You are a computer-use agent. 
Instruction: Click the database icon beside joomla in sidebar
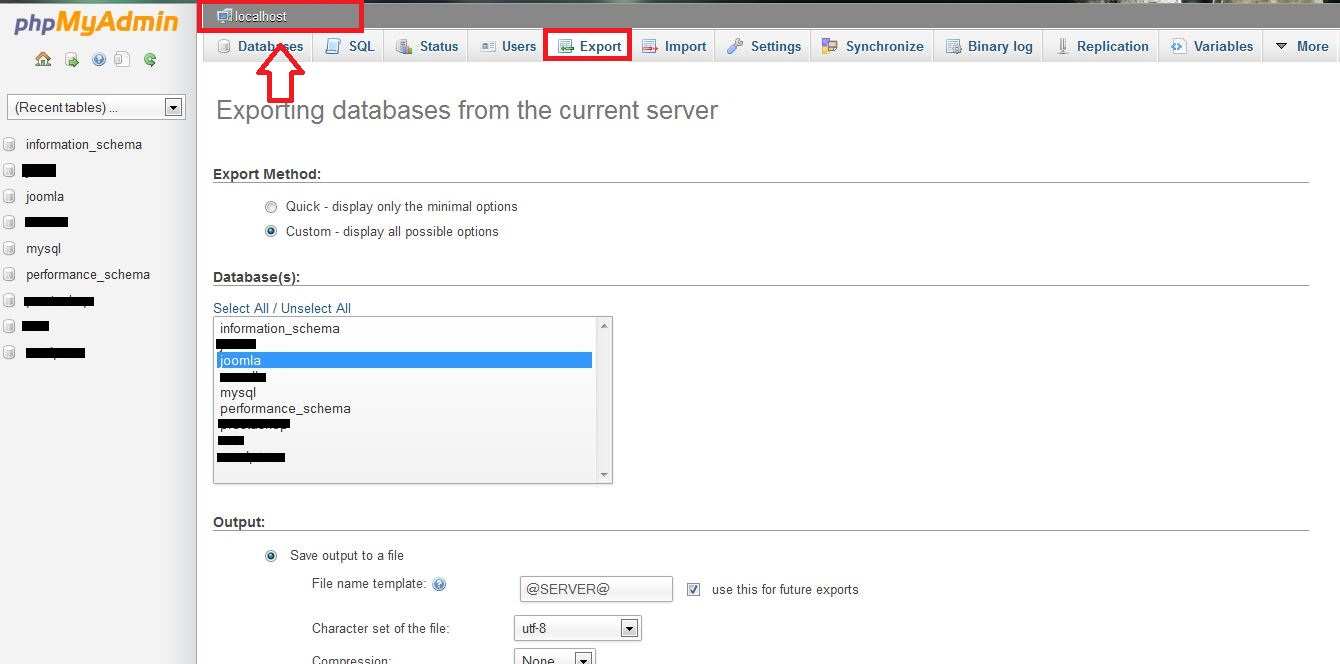coord(10,197)
